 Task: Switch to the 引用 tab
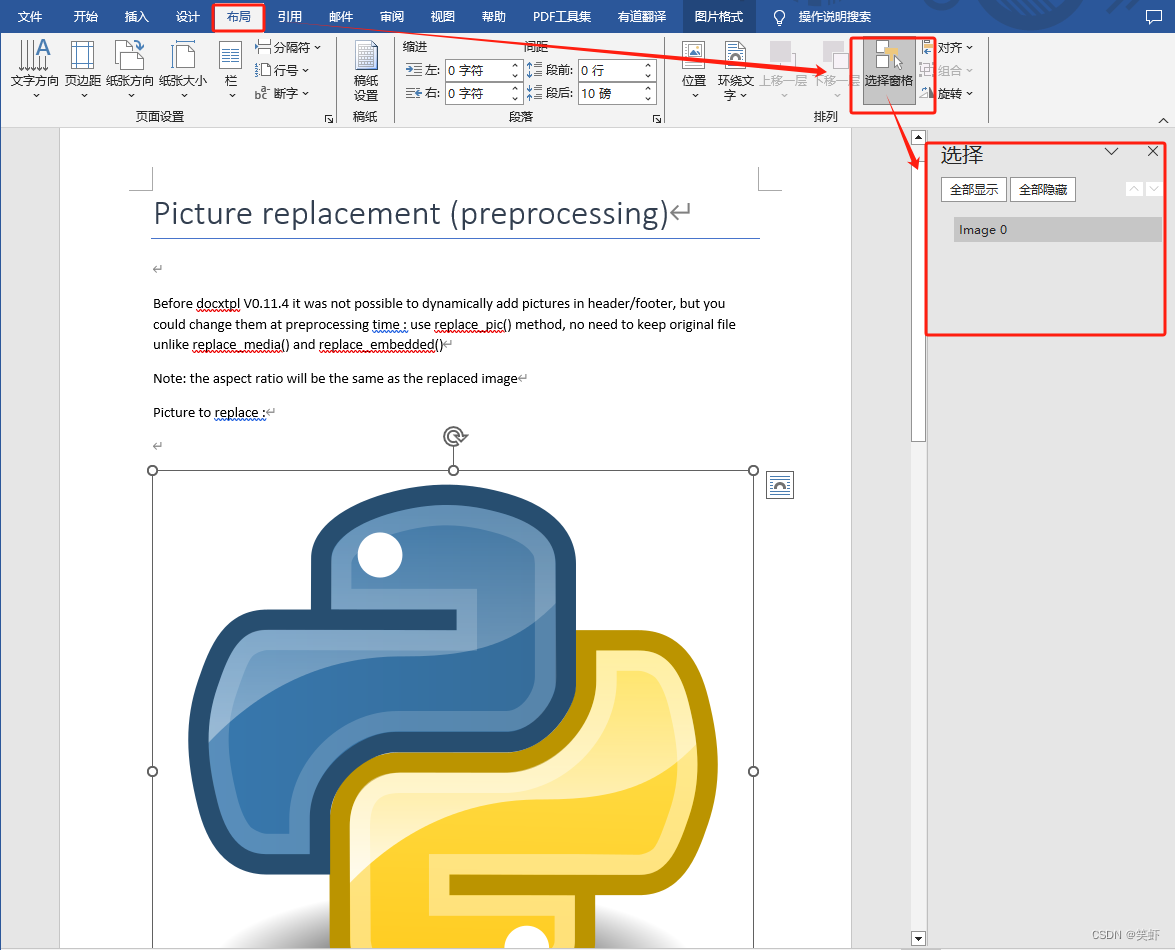pyautogui.click(x=289, y=16)
